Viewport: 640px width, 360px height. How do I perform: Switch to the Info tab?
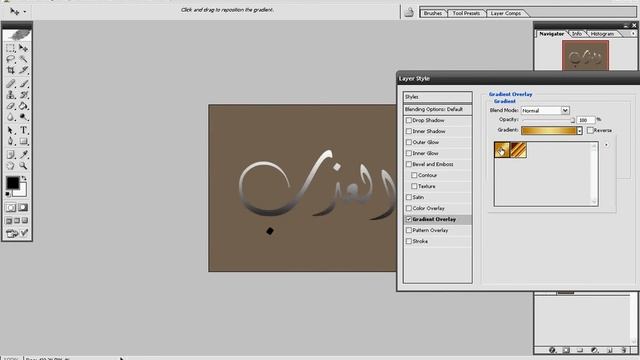click(x=577, y=34)
